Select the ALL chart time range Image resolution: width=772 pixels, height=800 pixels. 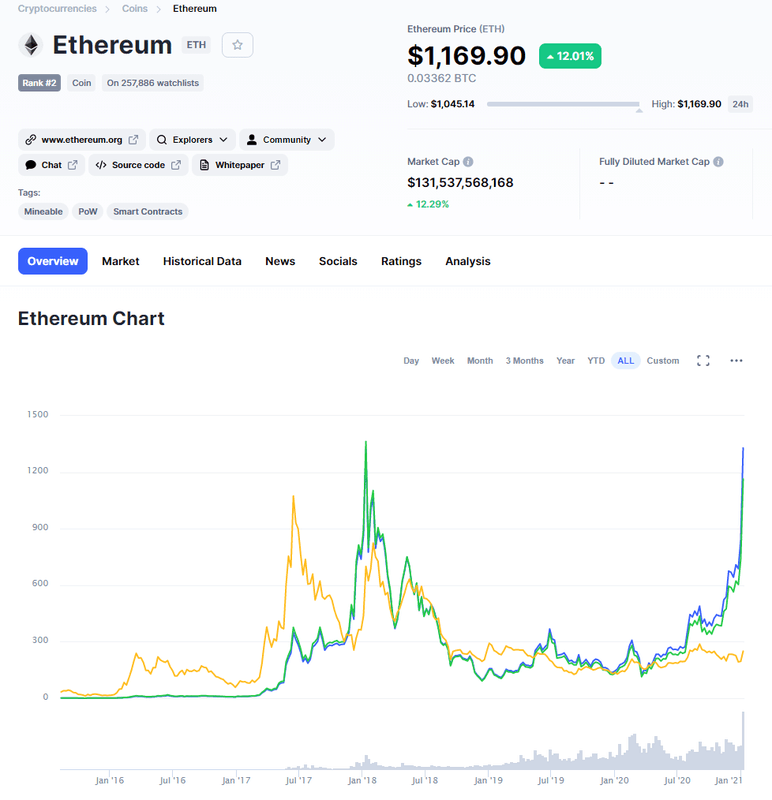tap(626, 361)
